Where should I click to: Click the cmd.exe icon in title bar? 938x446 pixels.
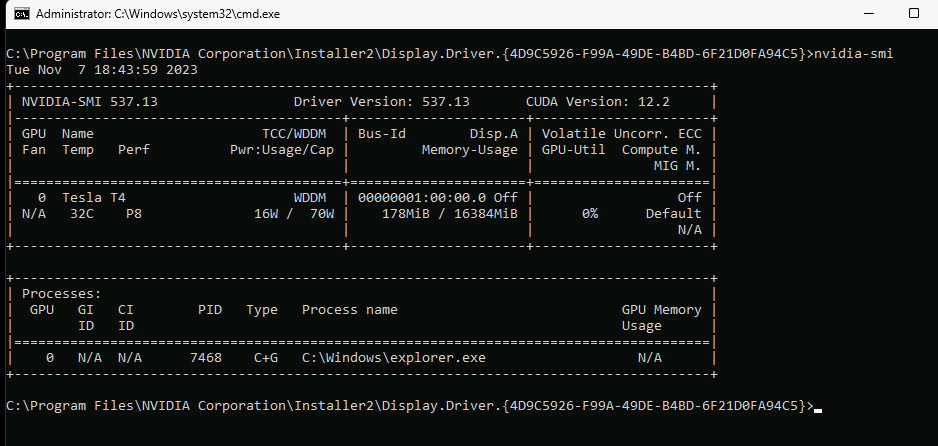pyautogui.click(x=22, y=14)
